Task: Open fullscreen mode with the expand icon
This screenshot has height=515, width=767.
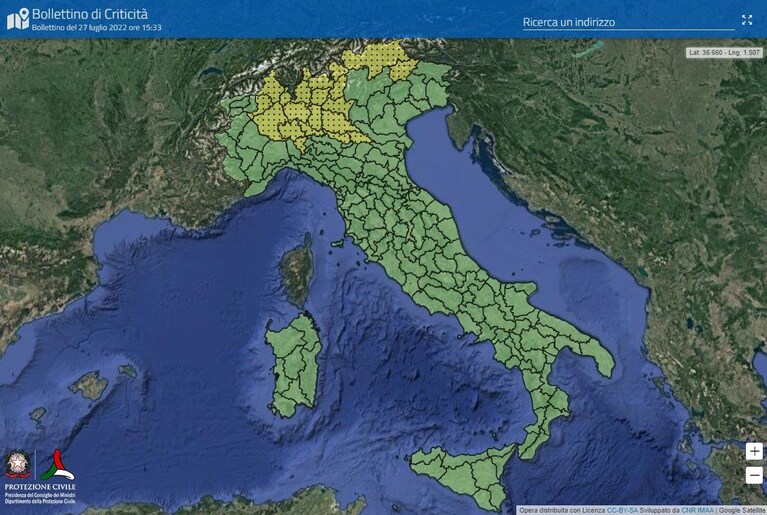Action: click(746, 20)
